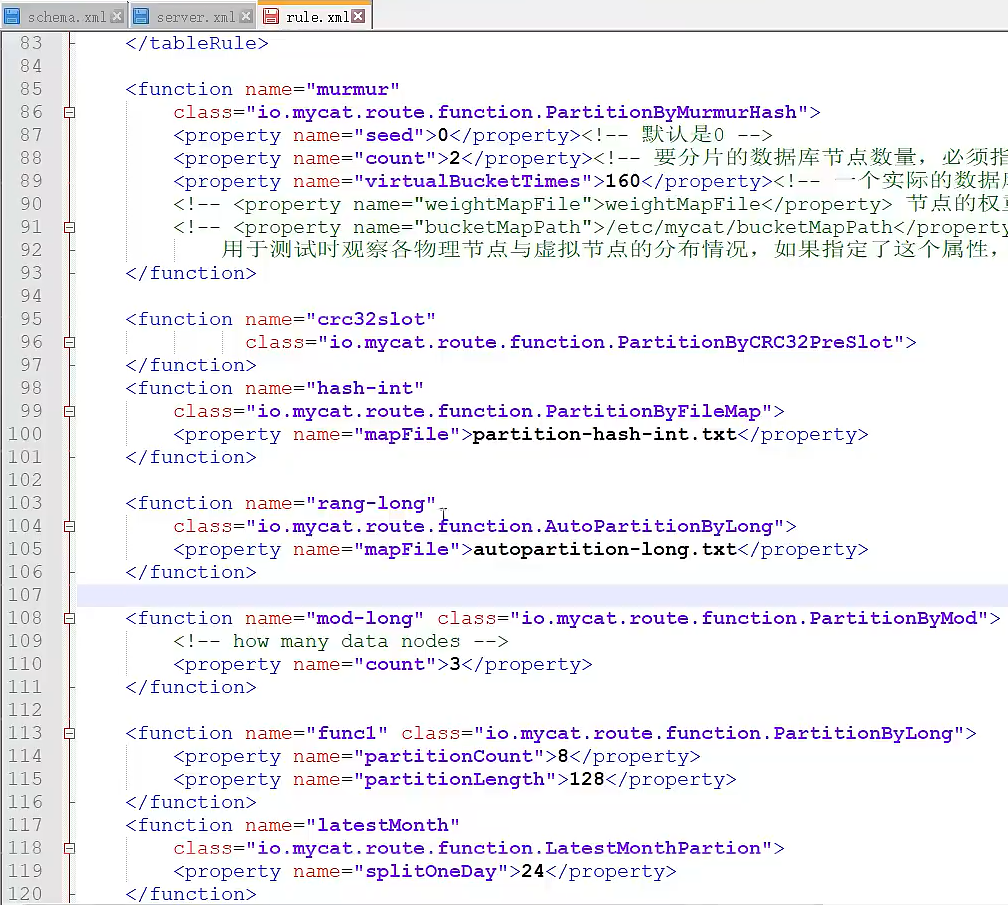
Task: Click the closing </function> tag on line 93
Action: [x=191, y=273]
